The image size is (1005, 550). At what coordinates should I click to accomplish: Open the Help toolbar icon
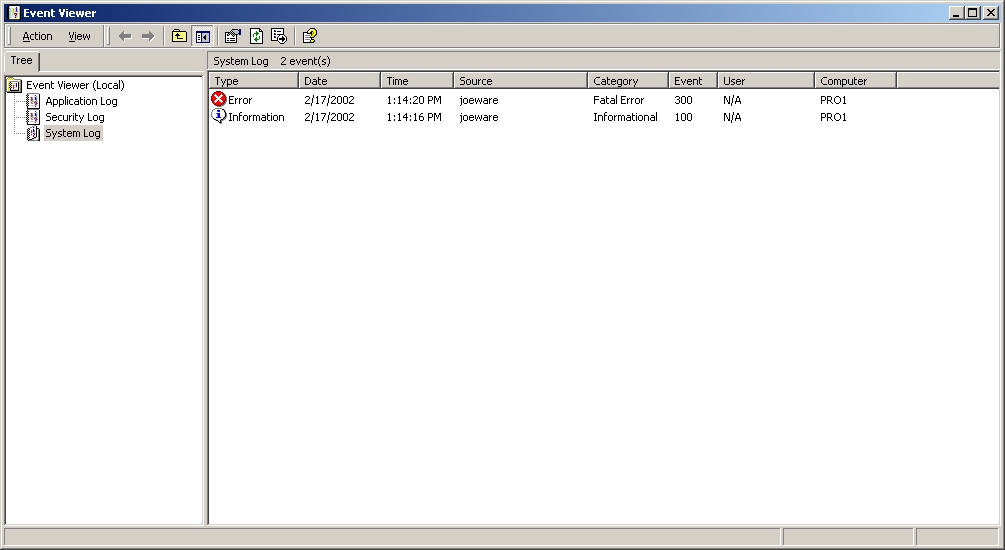pos(310,36)
